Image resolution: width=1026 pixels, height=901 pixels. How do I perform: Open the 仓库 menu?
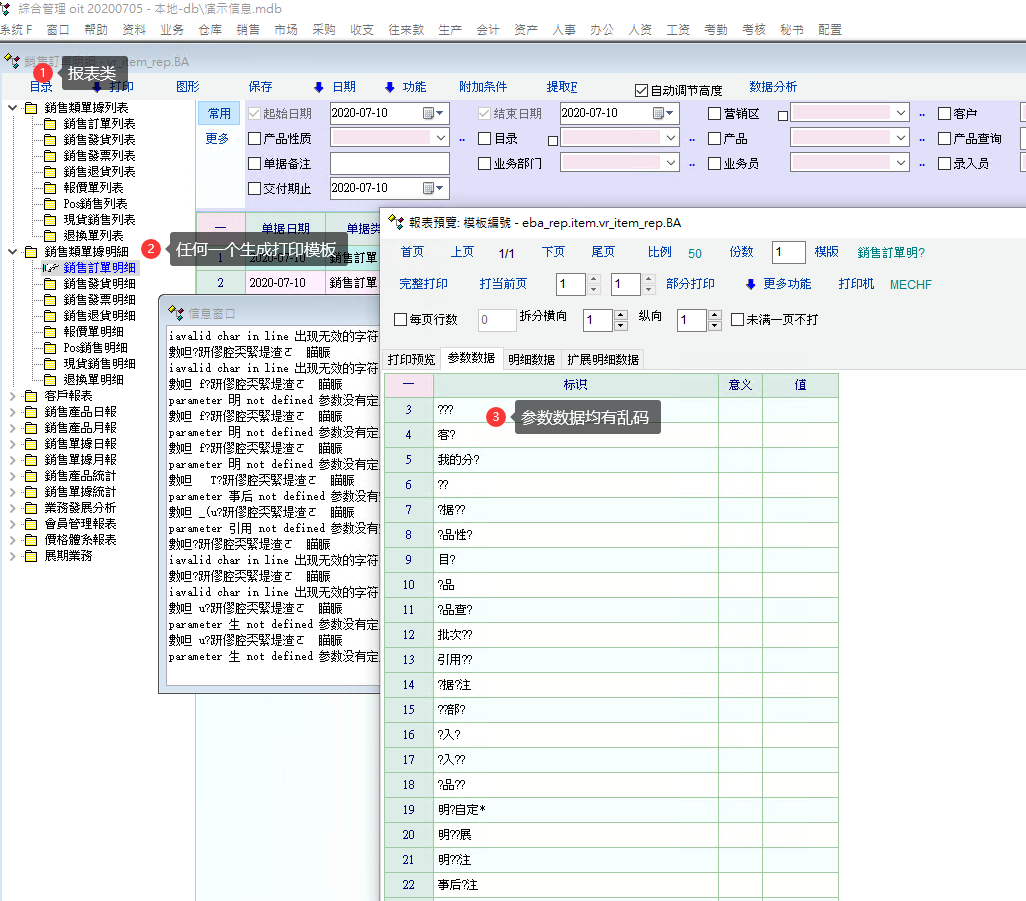210,30
